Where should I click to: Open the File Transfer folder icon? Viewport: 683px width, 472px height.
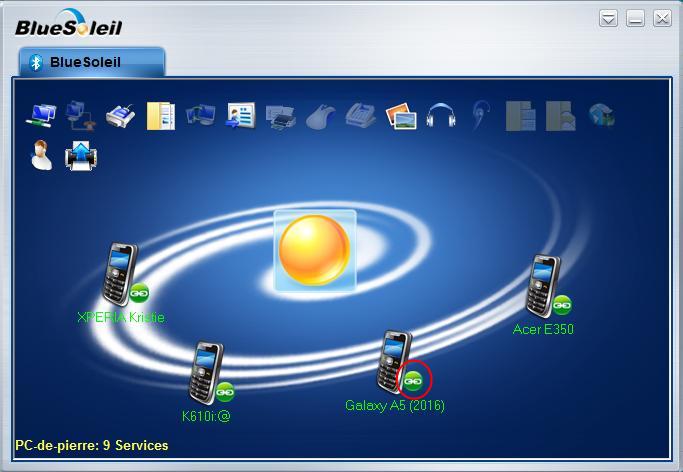tap(160, 115)
